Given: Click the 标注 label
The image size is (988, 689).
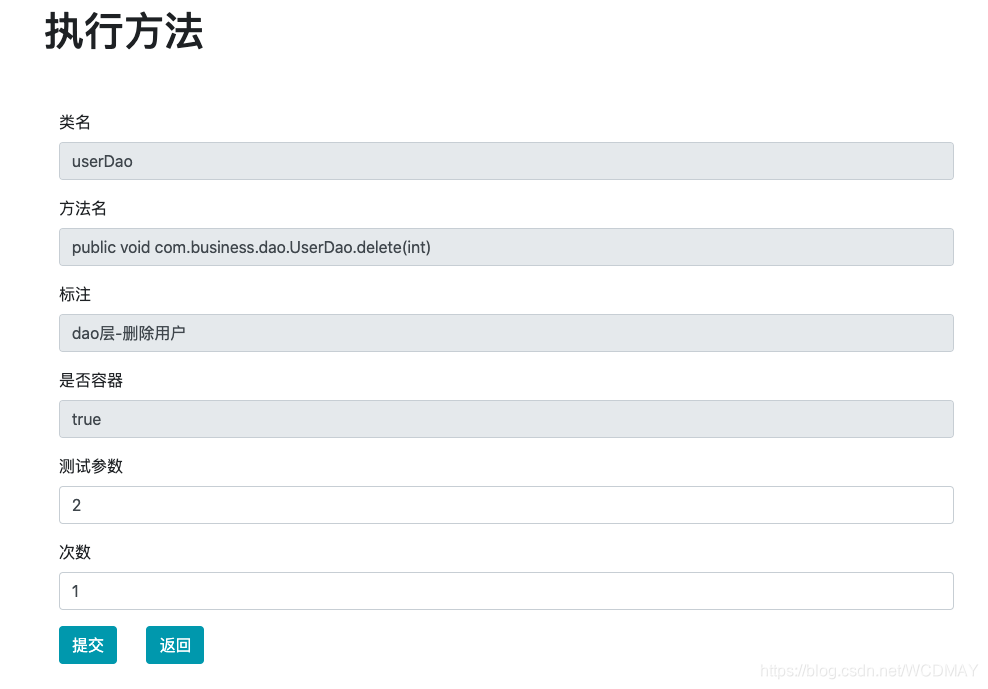Looking at the screenshot, I should click(75, 294).
